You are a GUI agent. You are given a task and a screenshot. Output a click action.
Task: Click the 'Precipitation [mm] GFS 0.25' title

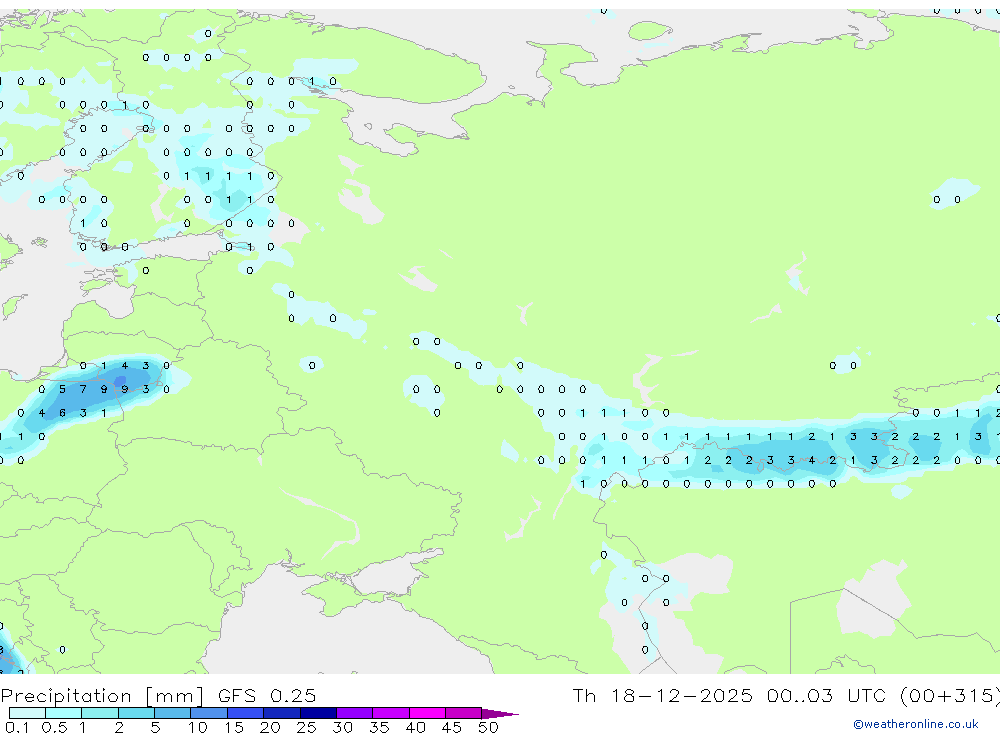tap(158, 696)
